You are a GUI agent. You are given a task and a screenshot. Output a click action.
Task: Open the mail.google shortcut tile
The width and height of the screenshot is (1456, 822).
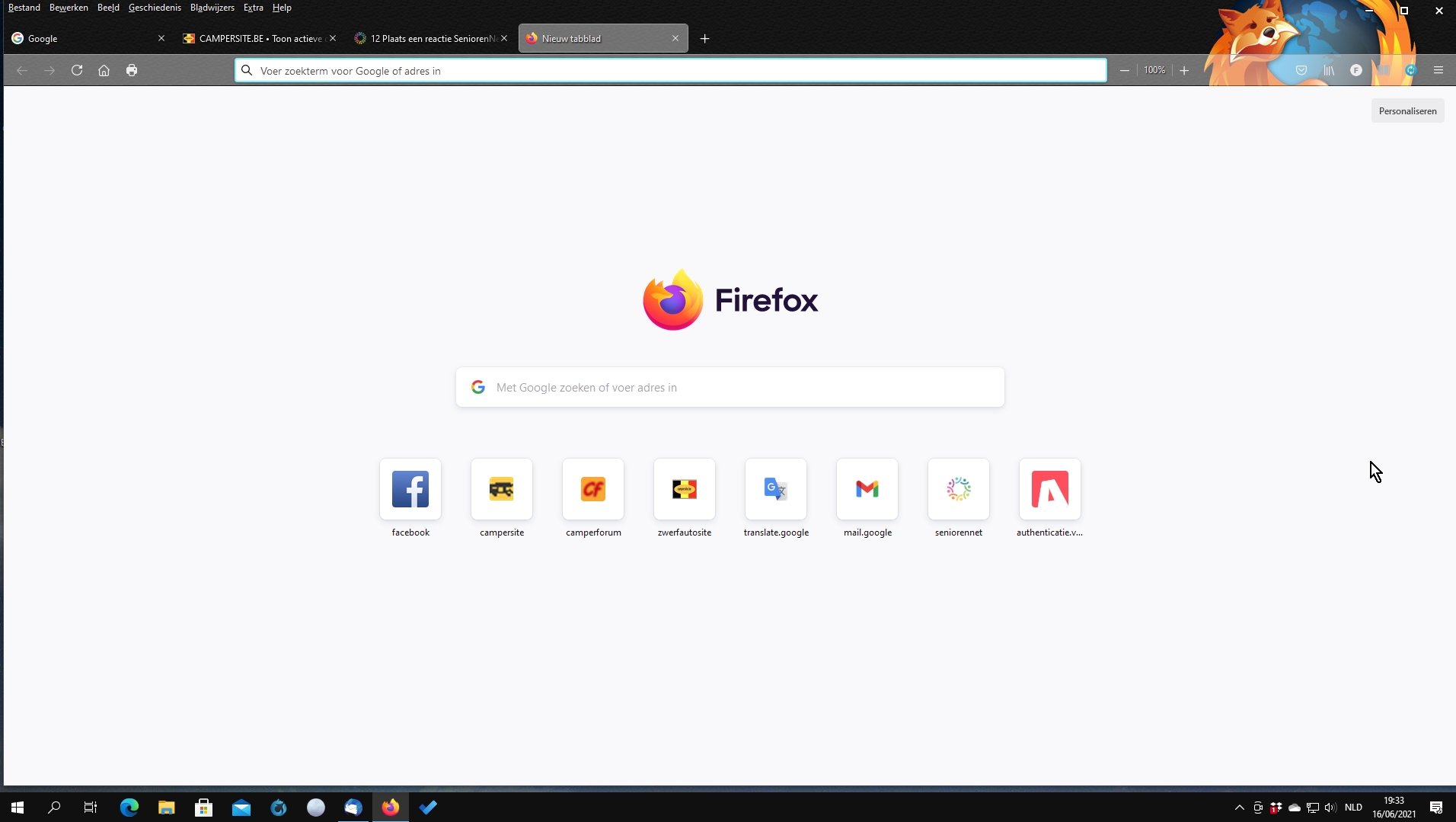[x=867, y=489]
